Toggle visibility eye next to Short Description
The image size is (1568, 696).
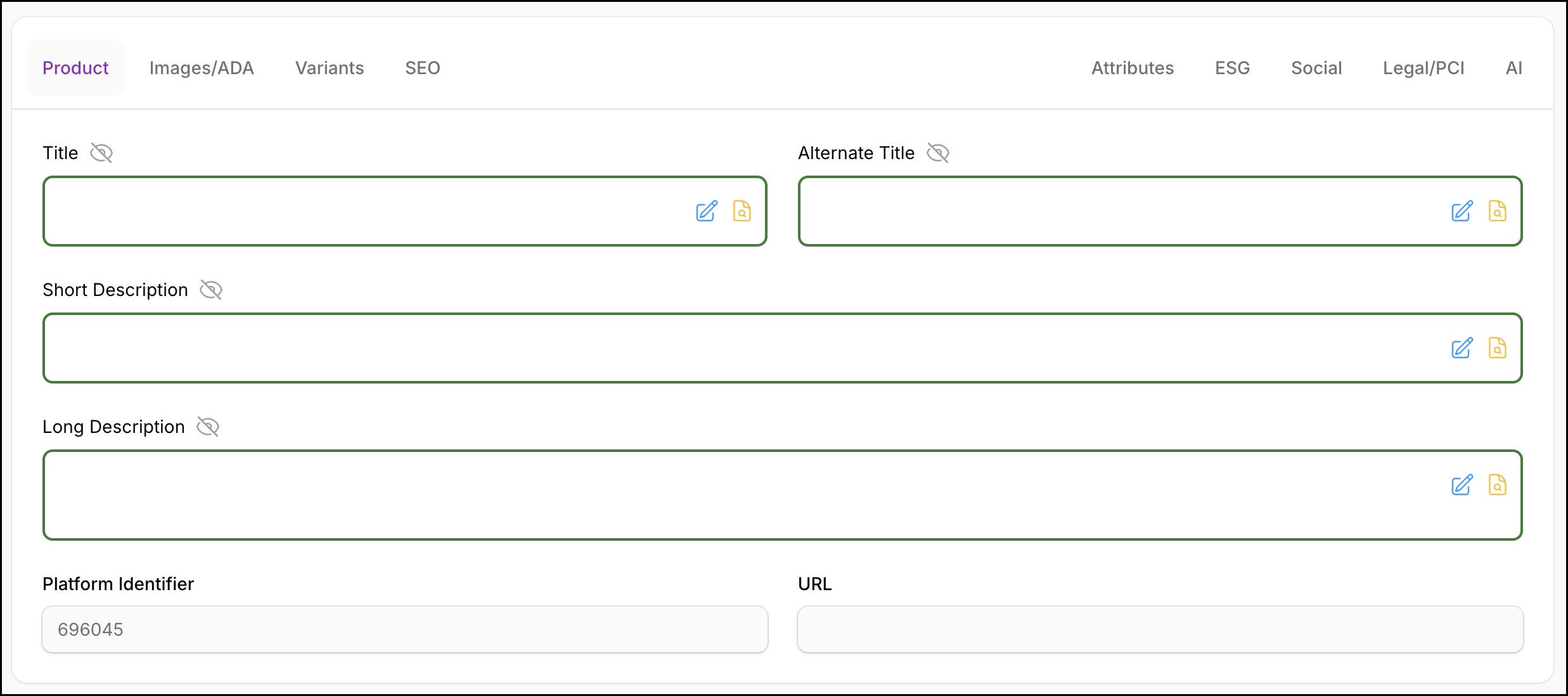point(211,290)
